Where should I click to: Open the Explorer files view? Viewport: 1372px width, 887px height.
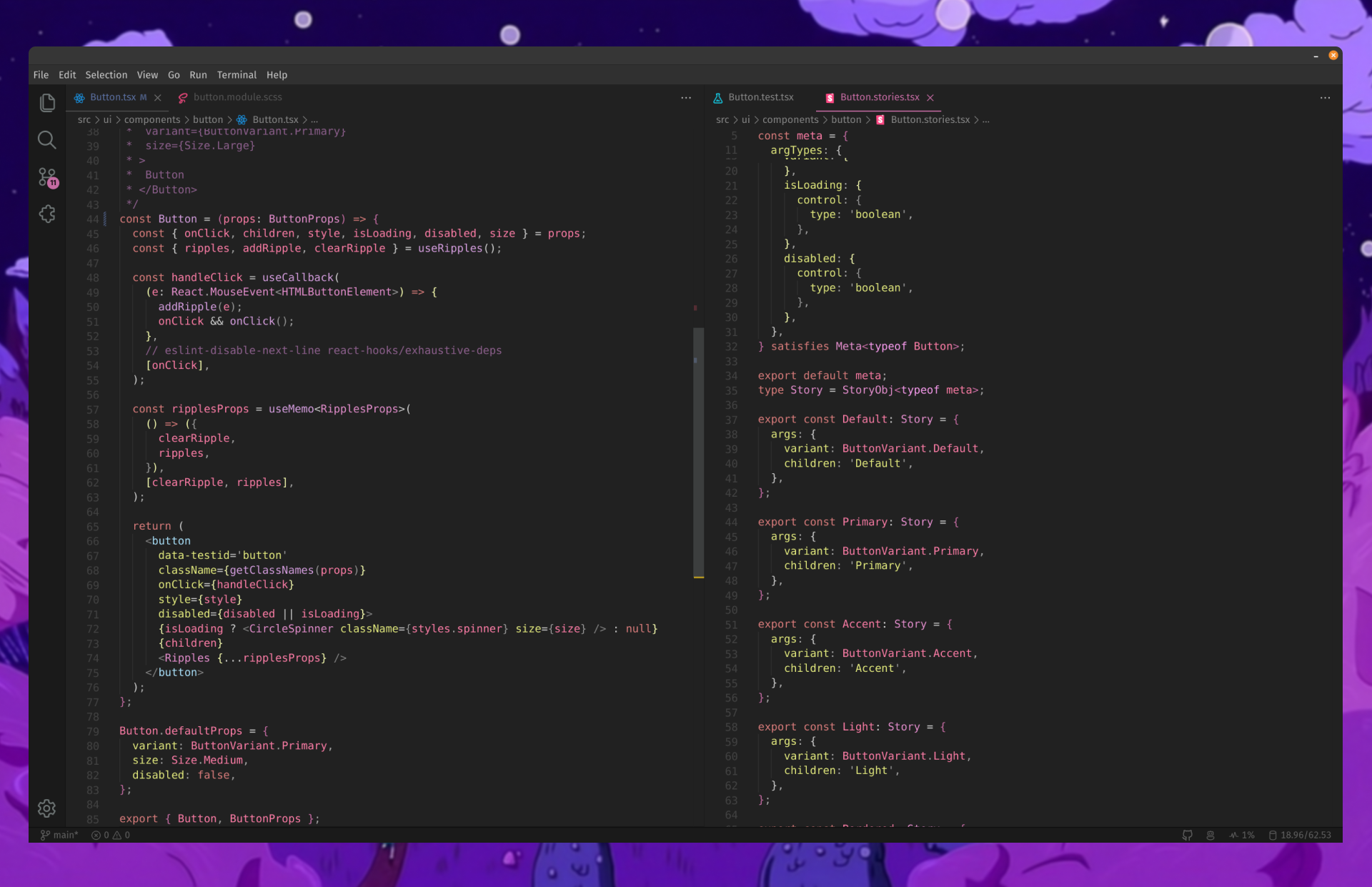click(47, 103)
